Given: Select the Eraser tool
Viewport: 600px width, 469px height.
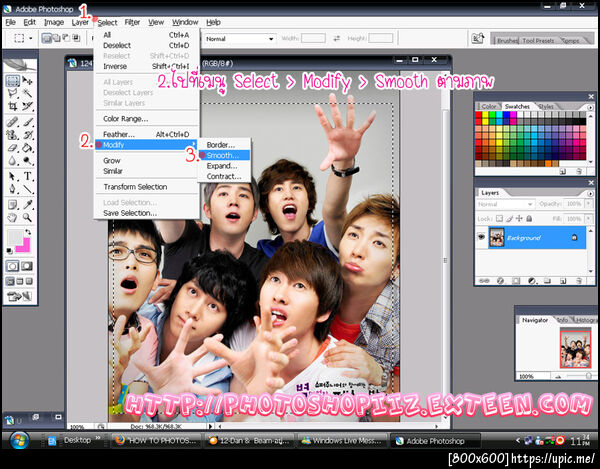Looking at the screenshot, I should [13, 148].
